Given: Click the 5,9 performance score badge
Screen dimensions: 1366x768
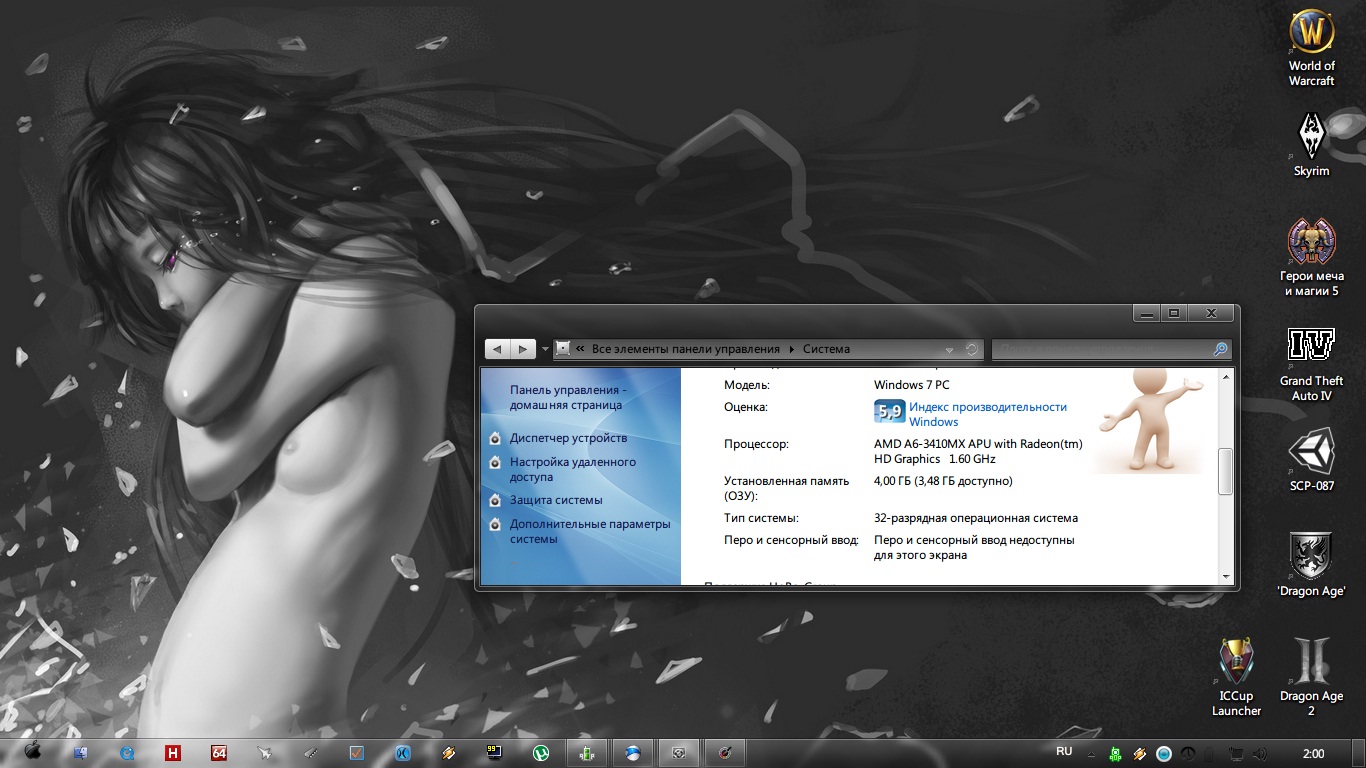Looking at the screenshot, I should point(889,410).
